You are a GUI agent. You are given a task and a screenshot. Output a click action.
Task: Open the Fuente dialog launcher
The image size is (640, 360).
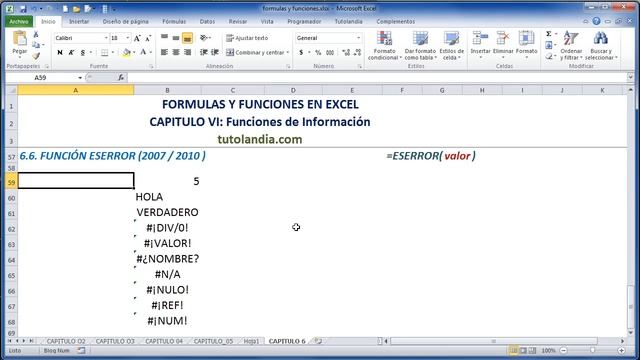pyautogui.click(x=151, y=66)
